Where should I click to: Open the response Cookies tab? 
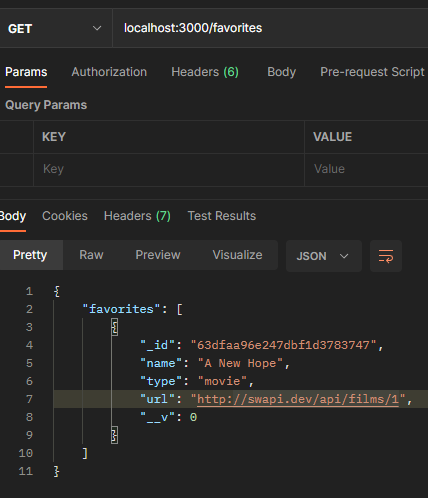pyautogui.click(x=65, y=216)
